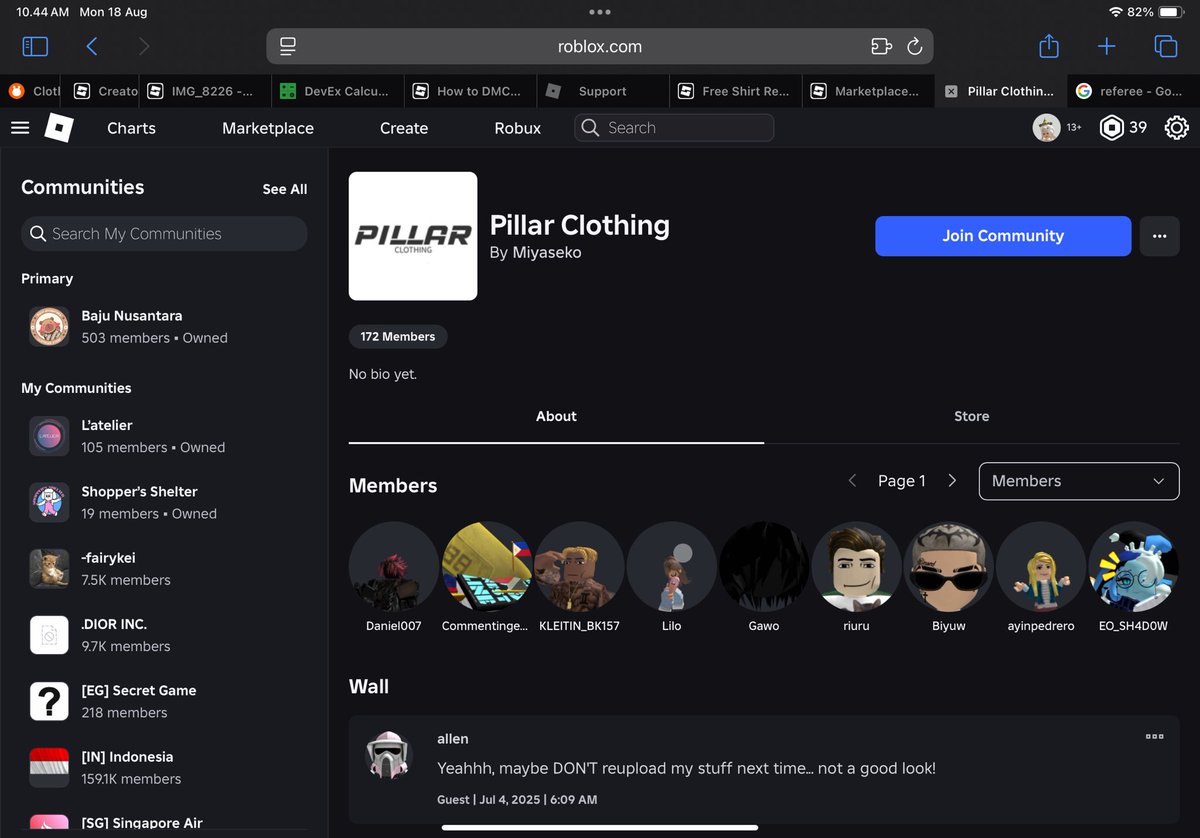Click the roblox.com address bar

click(x=600, y=46)
